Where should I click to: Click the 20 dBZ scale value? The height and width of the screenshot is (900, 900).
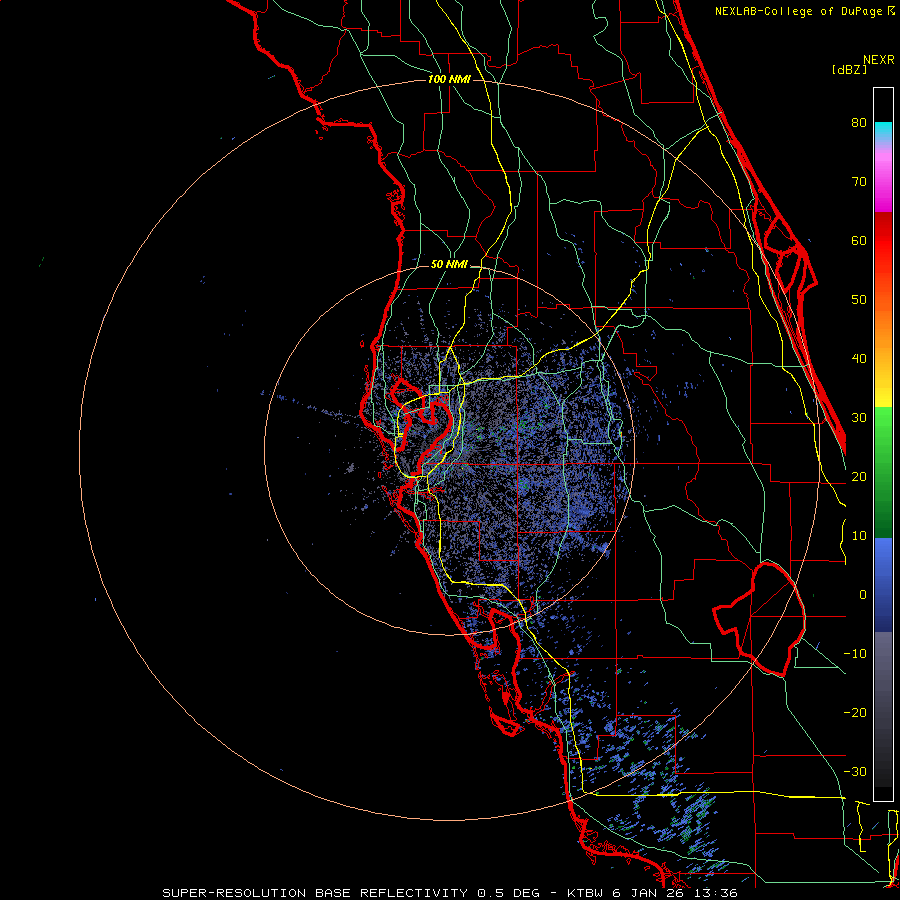(x=859, y=477)
